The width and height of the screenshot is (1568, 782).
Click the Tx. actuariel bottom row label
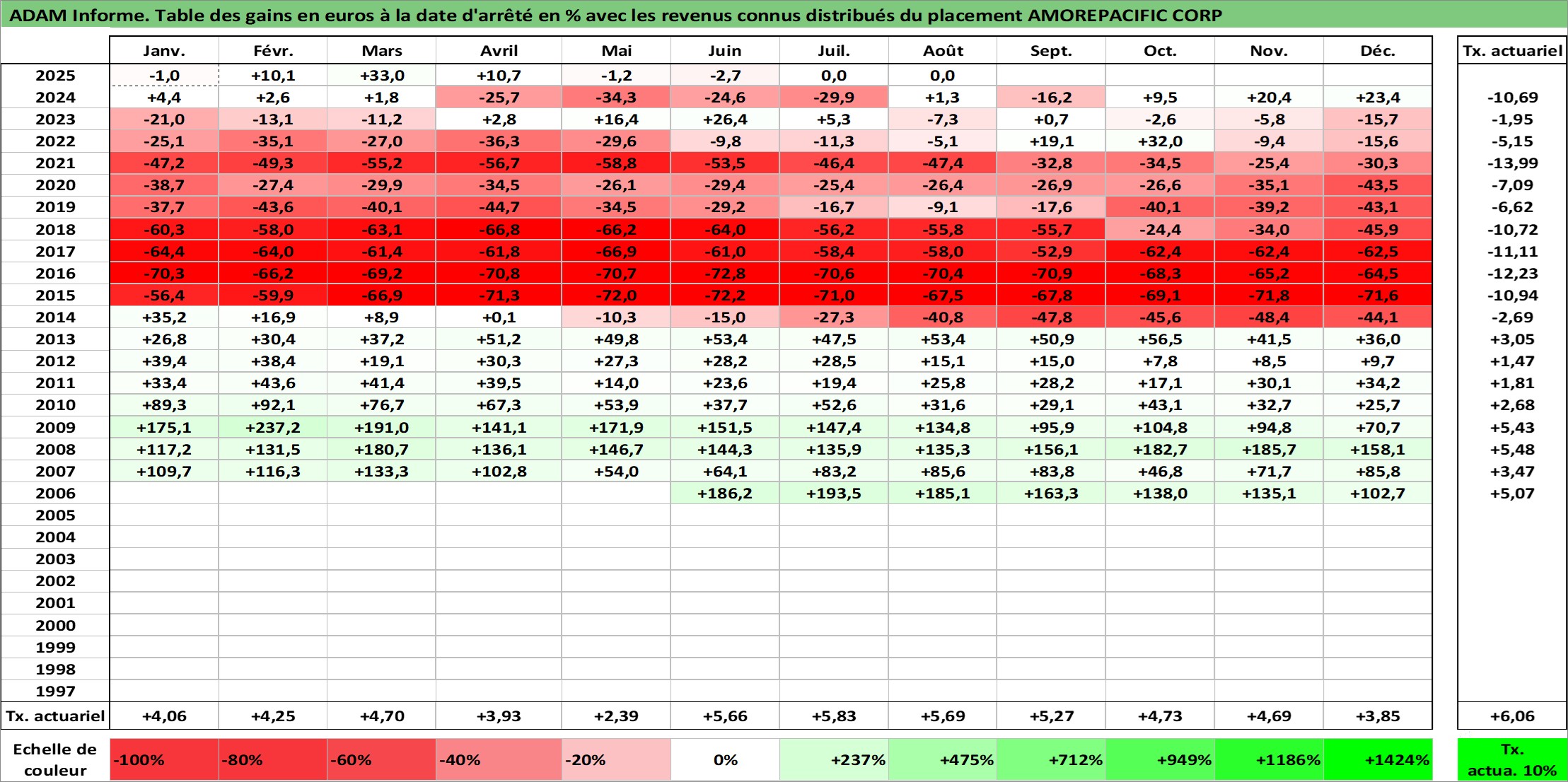pyautogui.click(x=55, y=716)
